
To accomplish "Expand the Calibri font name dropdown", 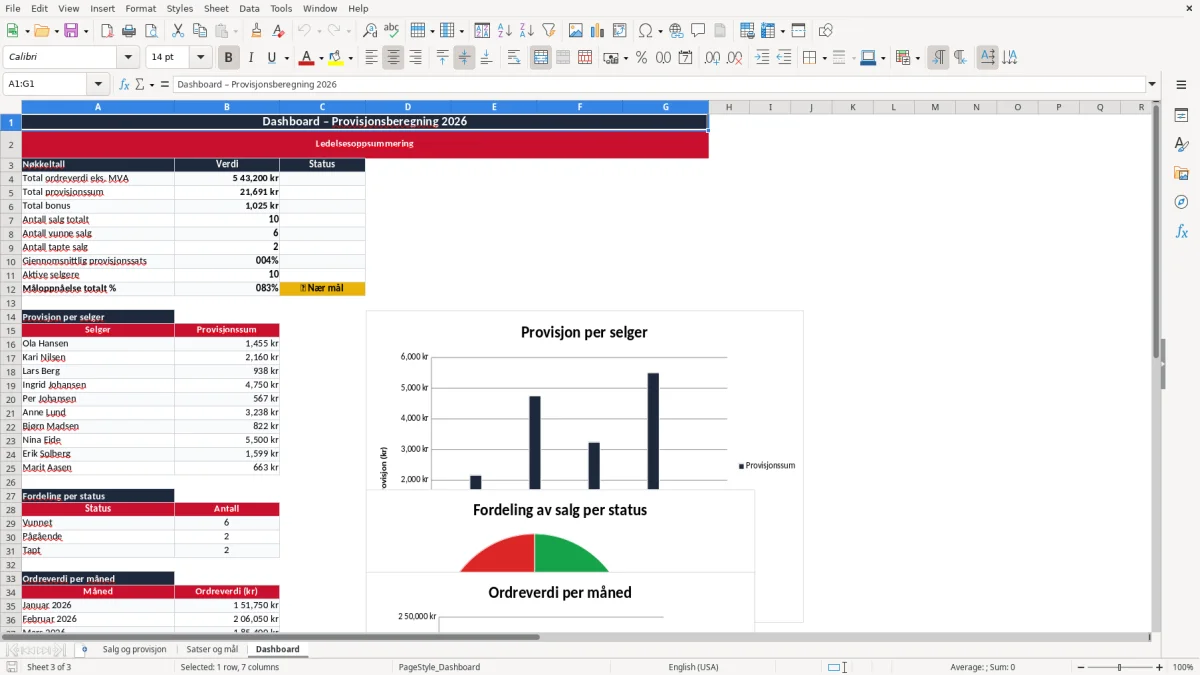I will [x=128, y=58].
